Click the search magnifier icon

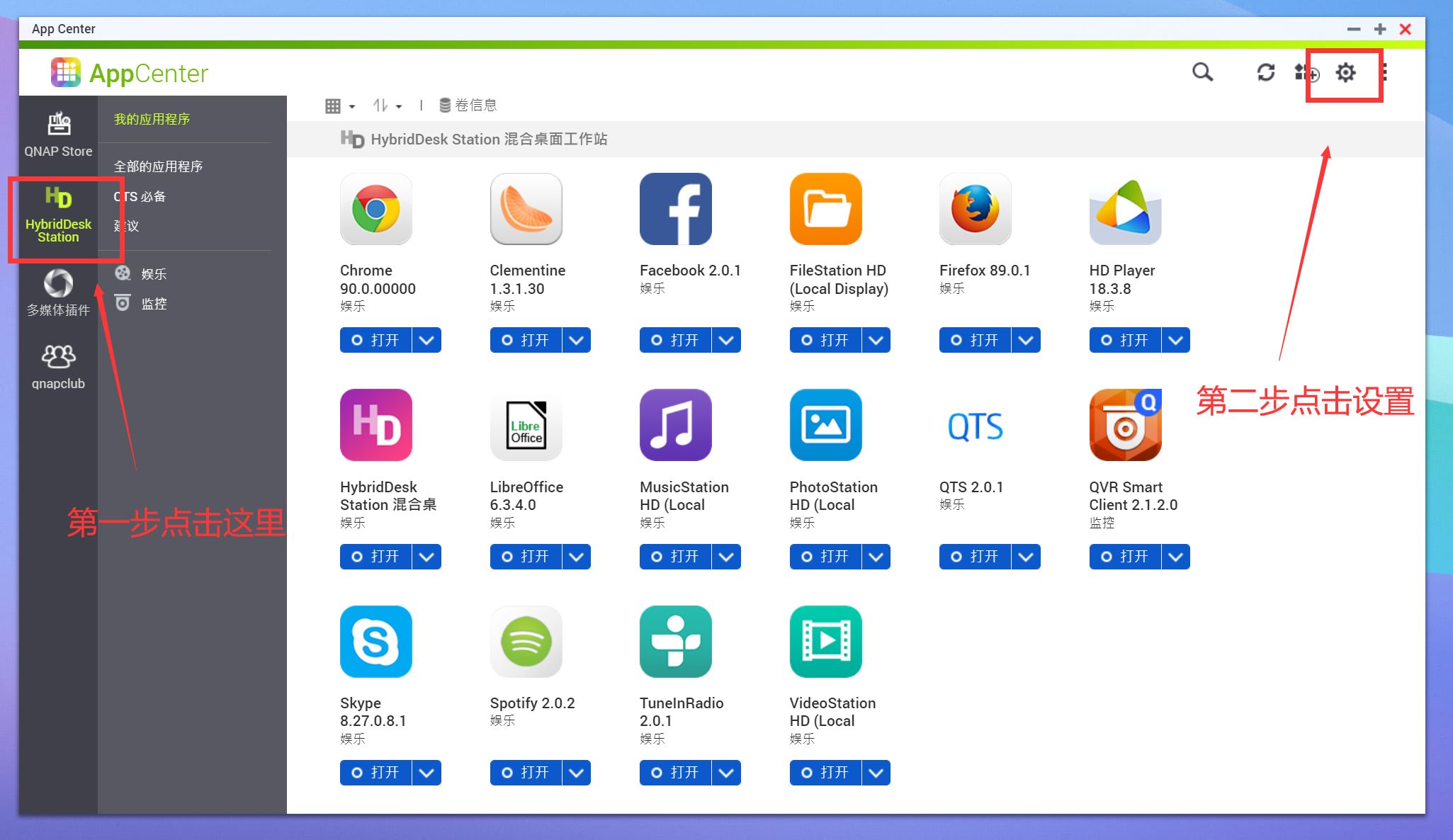coord(1202,72)
